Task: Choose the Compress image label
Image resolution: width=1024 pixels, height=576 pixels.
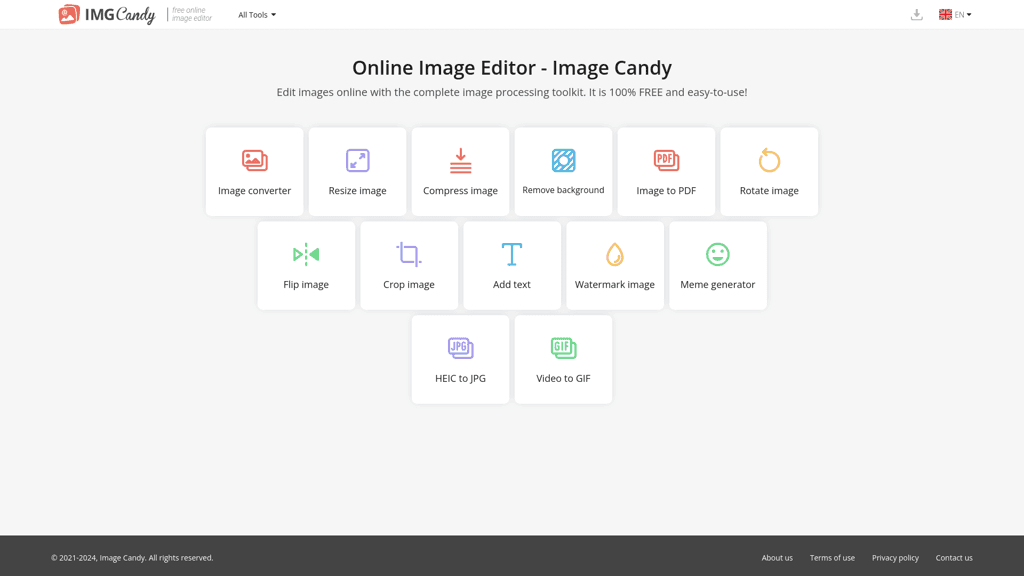Action: coord(460,191)
